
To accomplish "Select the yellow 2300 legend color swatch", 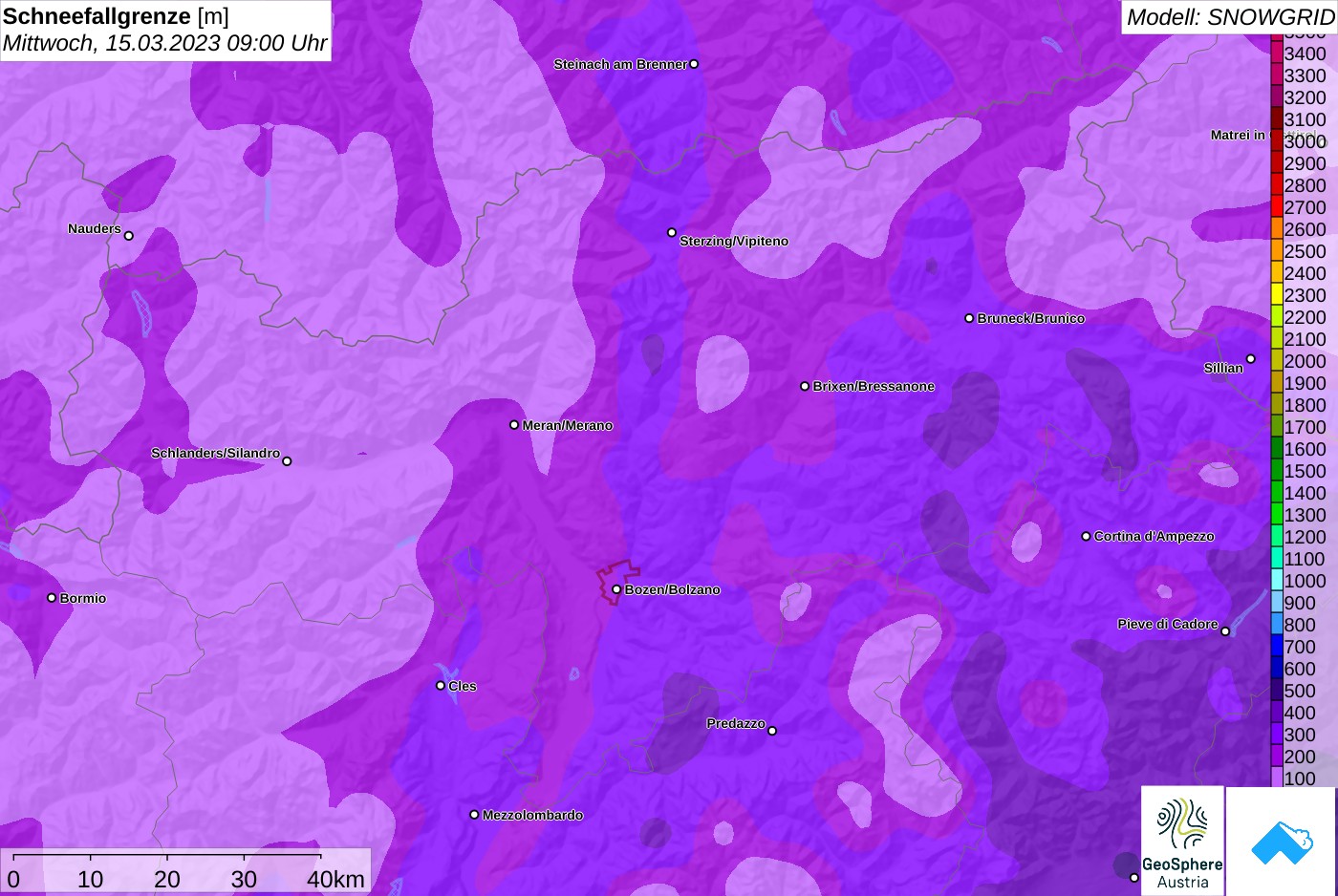I will (1277, 294).
